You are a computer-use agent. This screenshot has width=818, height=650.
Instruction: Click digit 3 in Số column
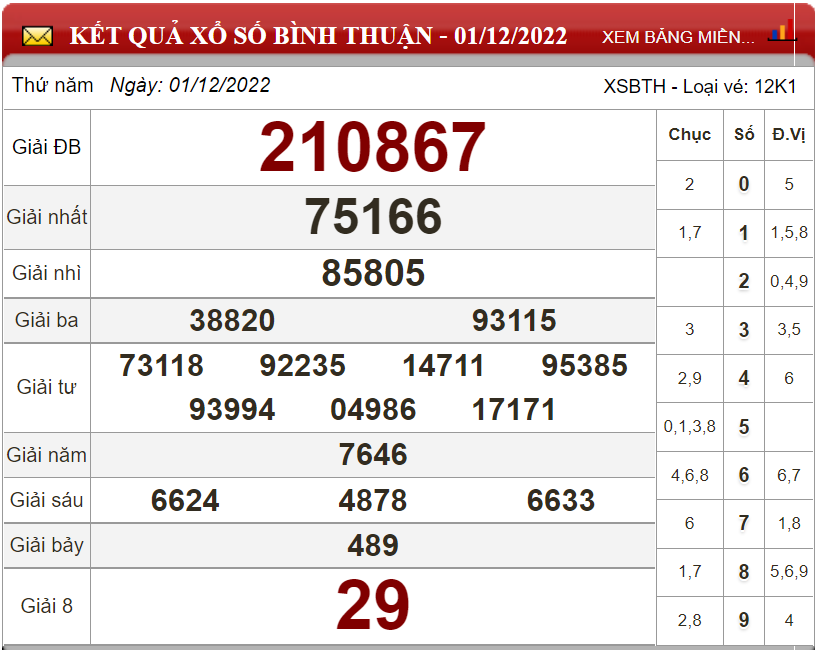[x=744, y=330]
